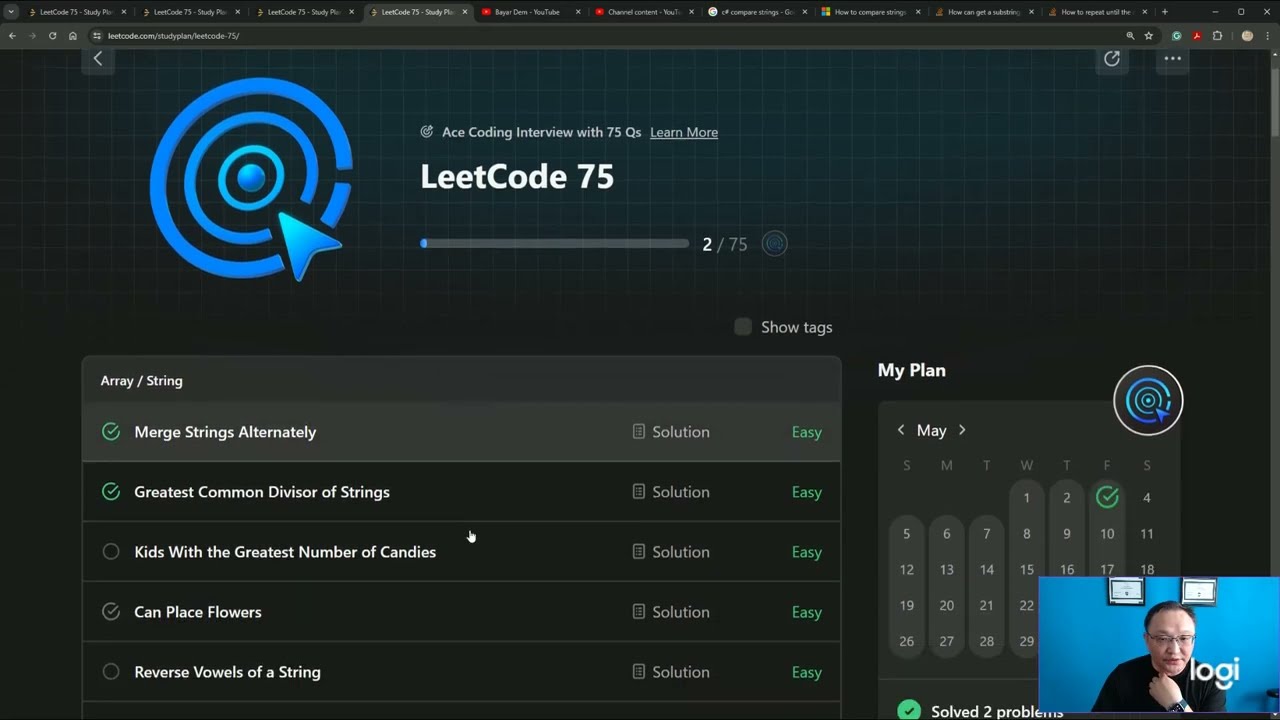Click the circular check icon beside the ellipsis
Image resolution: width=1280 pixels, height=720 pixels.
pos(1112,59)
